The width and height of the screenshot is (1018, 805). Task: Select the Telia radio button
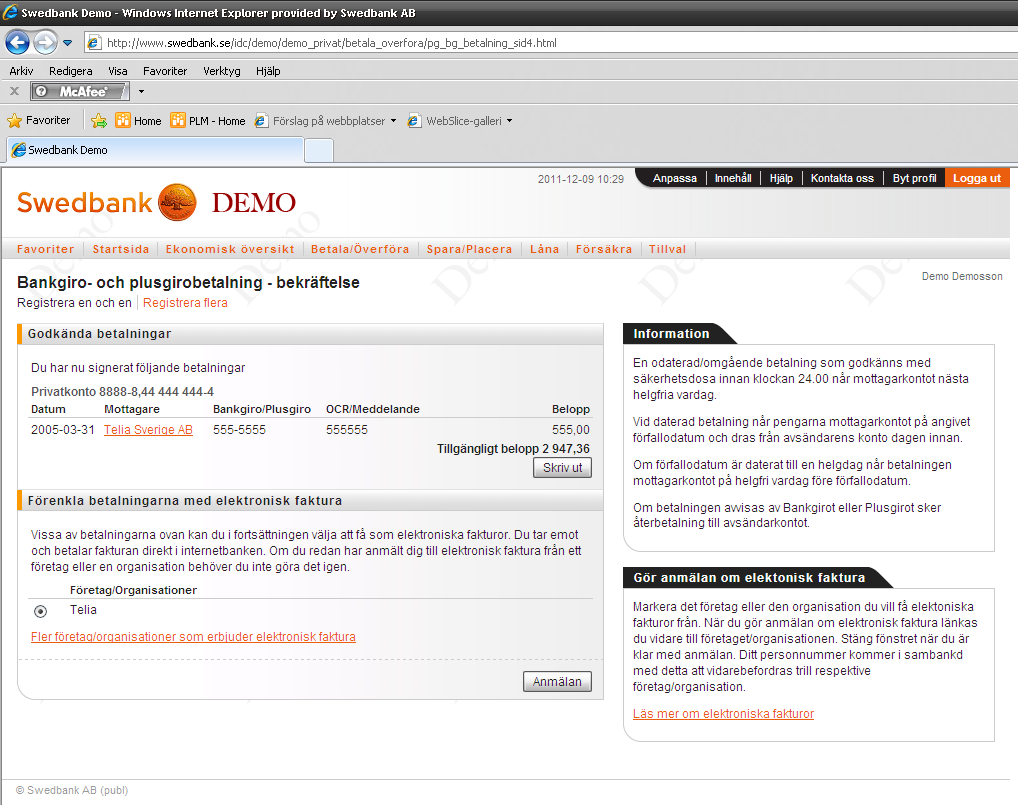pyautogui.click(x=40, y=611)
